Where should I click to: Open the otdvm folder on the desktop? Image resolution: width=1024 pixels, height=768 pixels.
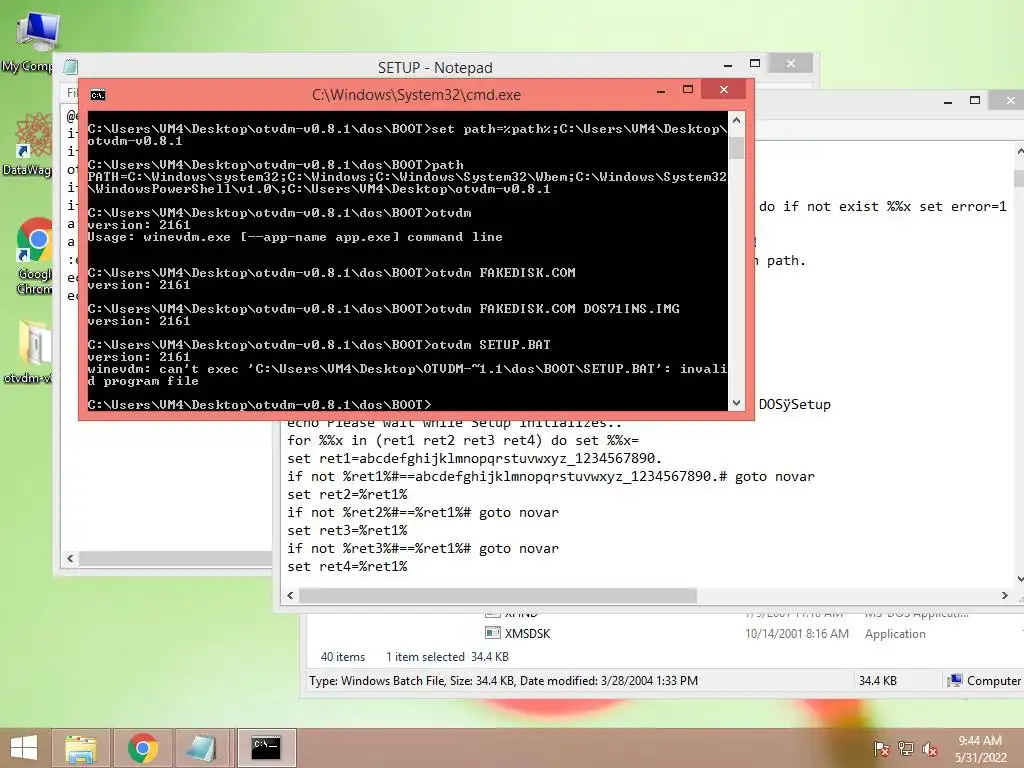point(31,351)
